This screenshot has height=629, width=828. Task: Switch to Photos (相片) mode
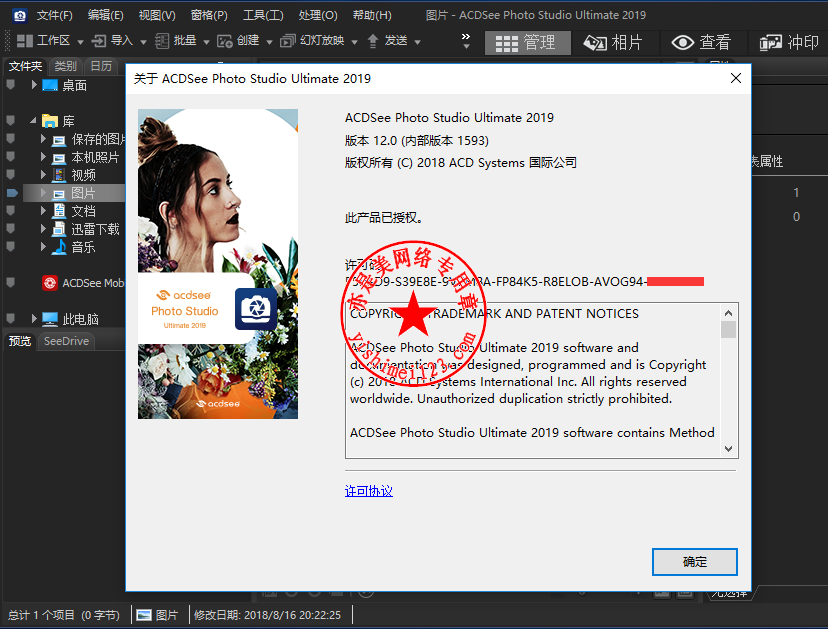613,43
